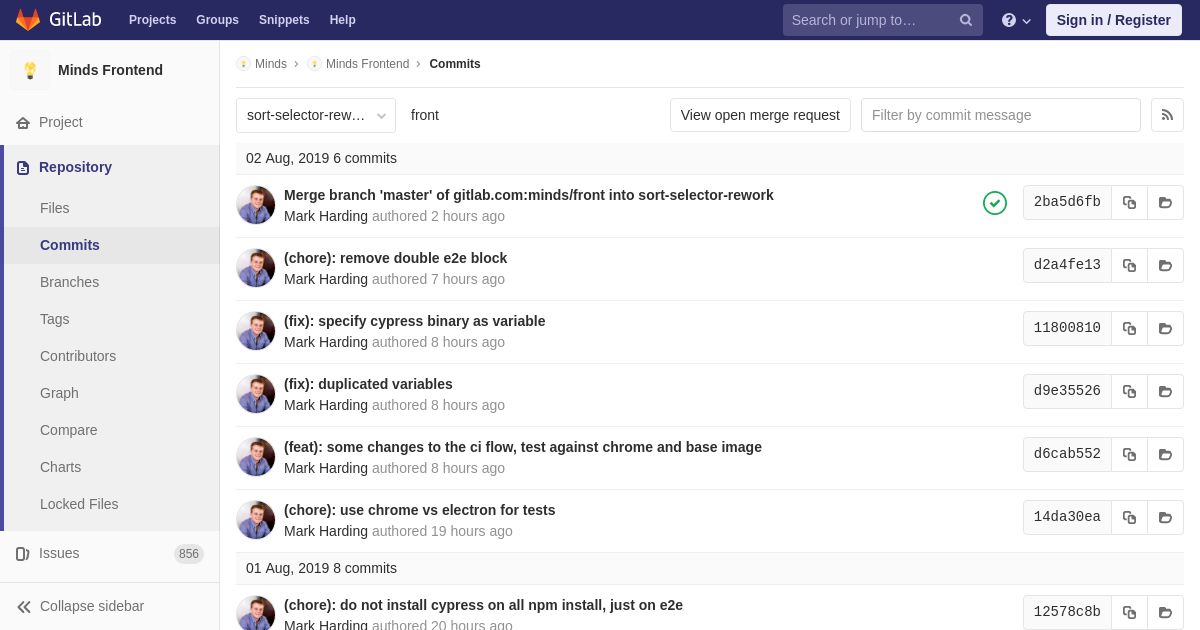This screenshot has width=1200, height=630.
Task: Open commit '(fix): duplicated variables'
Action: (368, 384)
